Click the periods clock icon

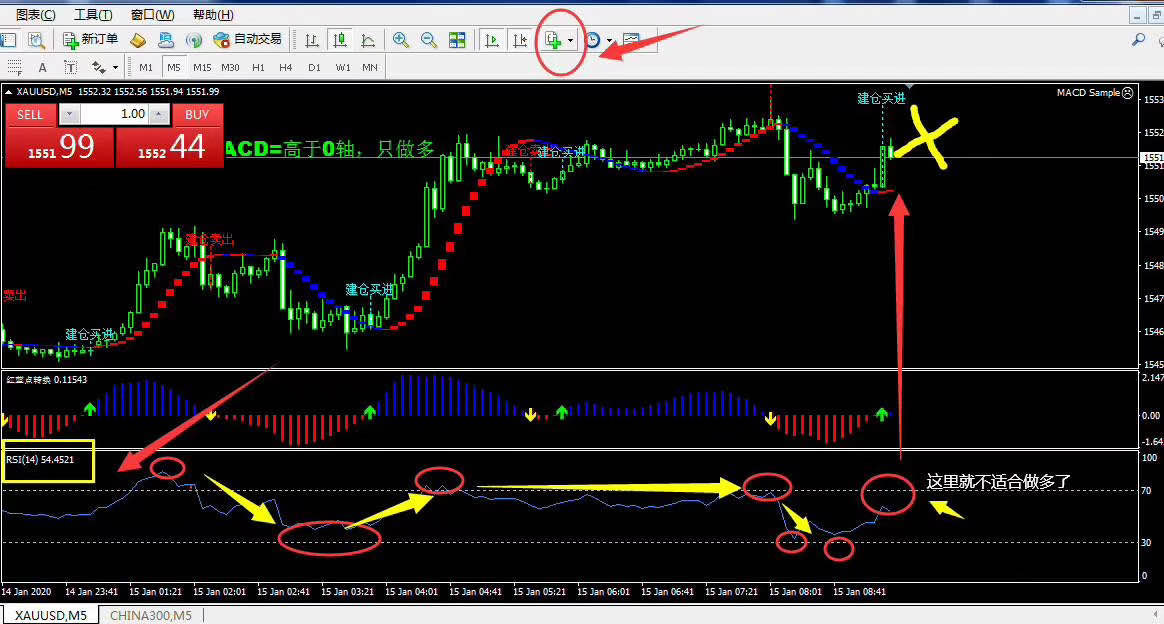point(592,40)
